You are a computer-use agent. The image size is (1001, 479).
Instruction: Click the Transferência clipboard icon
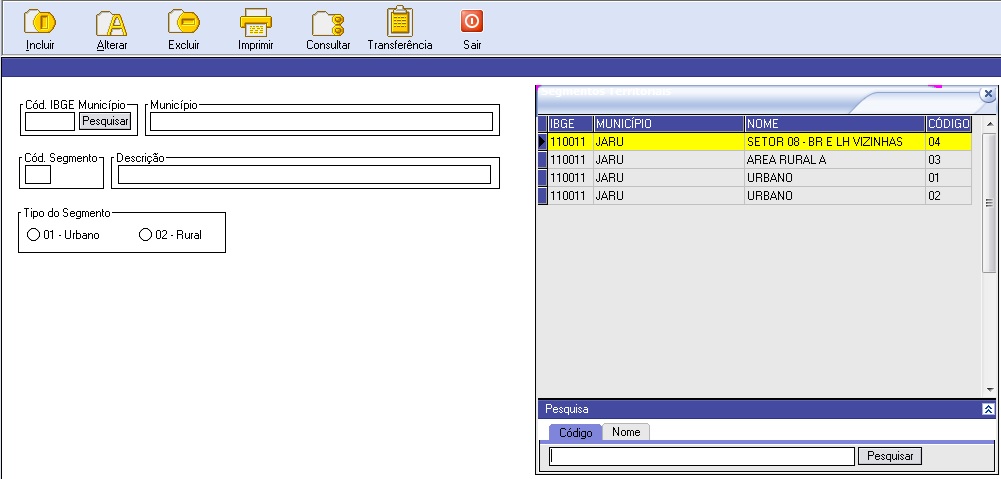coord(399,22)
